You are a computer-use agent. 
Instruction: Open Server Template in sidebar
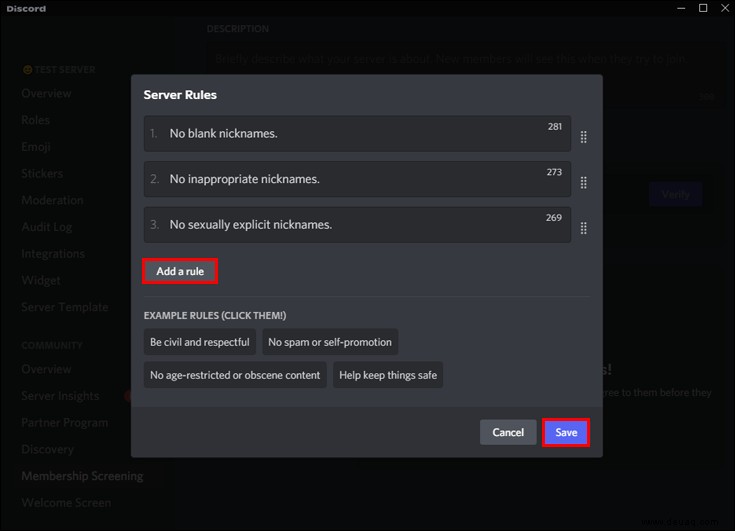[65, 307]
